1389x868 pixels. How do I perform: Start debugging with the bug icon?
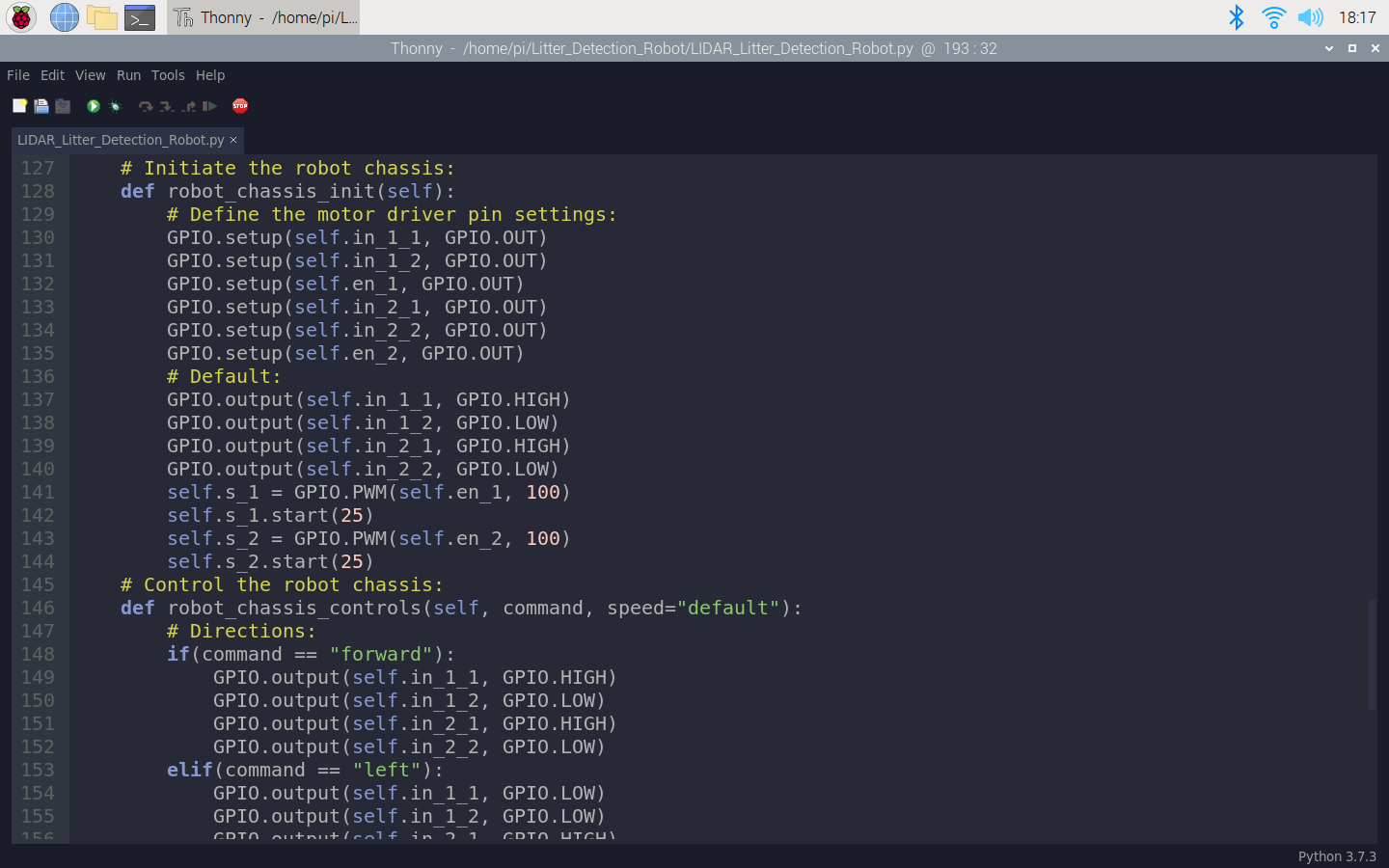point(116,106)
